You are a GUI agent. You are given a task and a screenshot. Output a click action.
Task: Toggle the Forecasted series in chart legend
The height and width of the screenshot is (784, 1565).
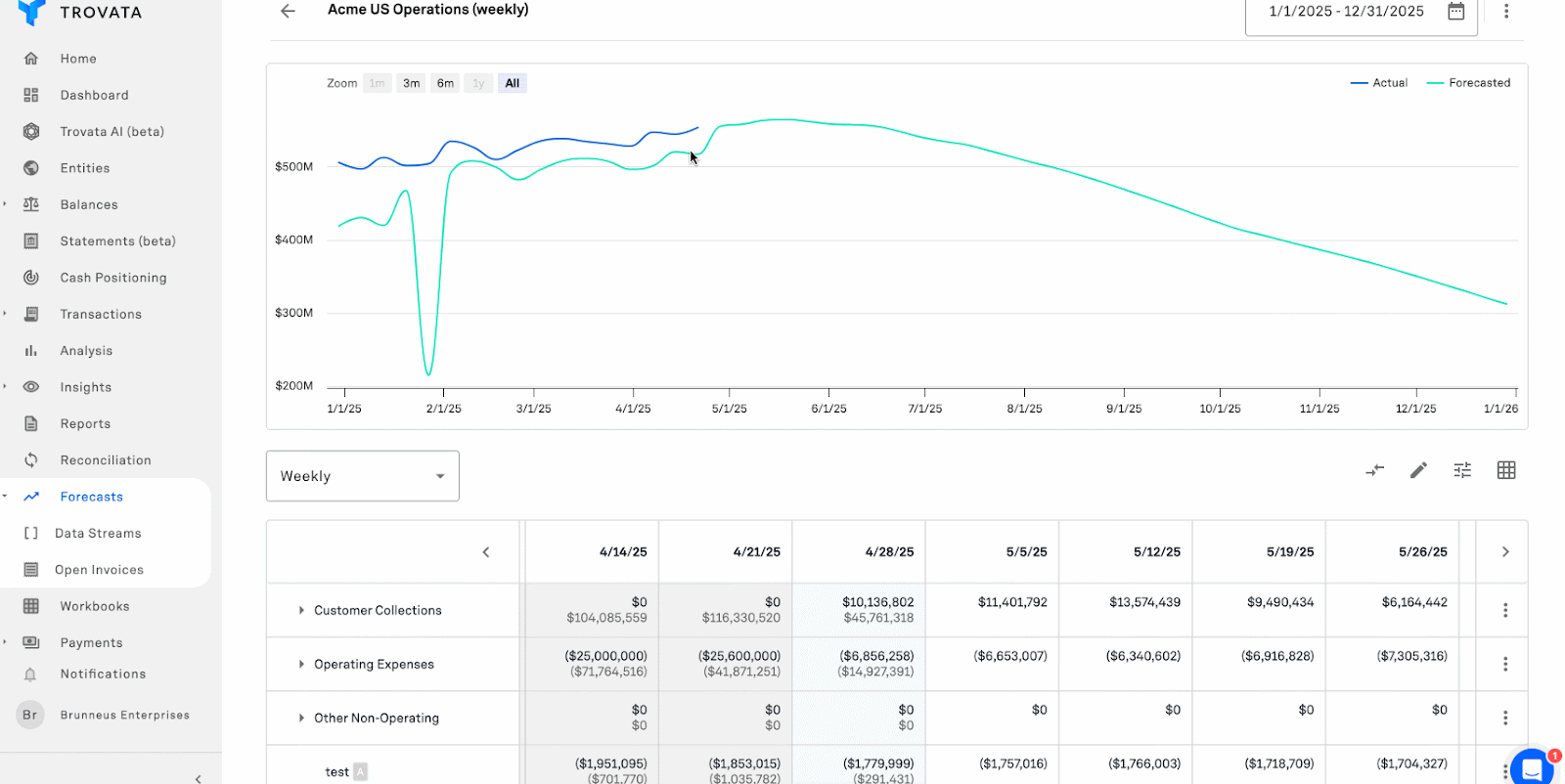(x=1469, y=83)
